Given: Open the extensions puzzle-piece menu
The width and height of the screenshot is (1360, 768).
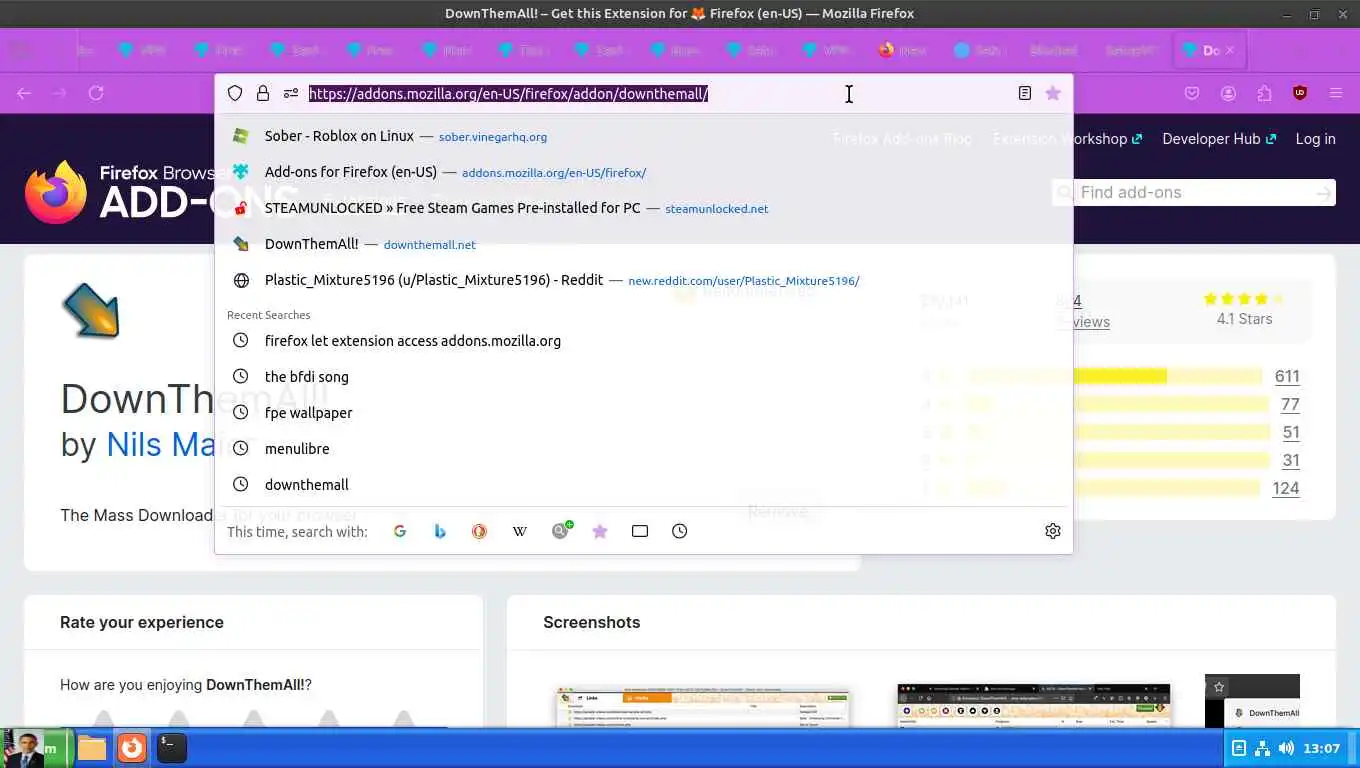Looking at the screenshot, I should click(1264, 93).
